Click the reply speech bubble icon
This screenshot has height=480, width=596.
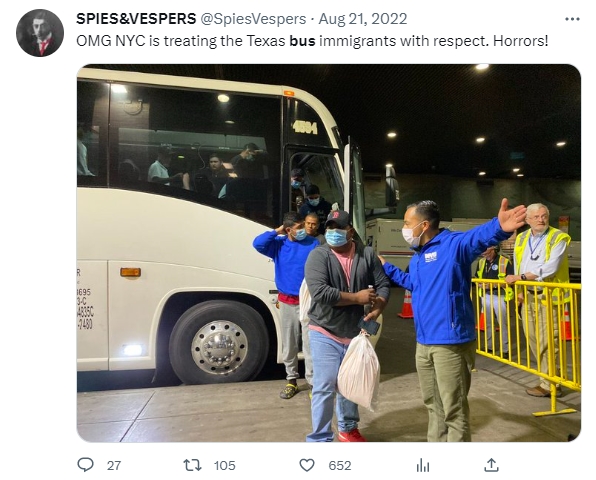point(85,465)
